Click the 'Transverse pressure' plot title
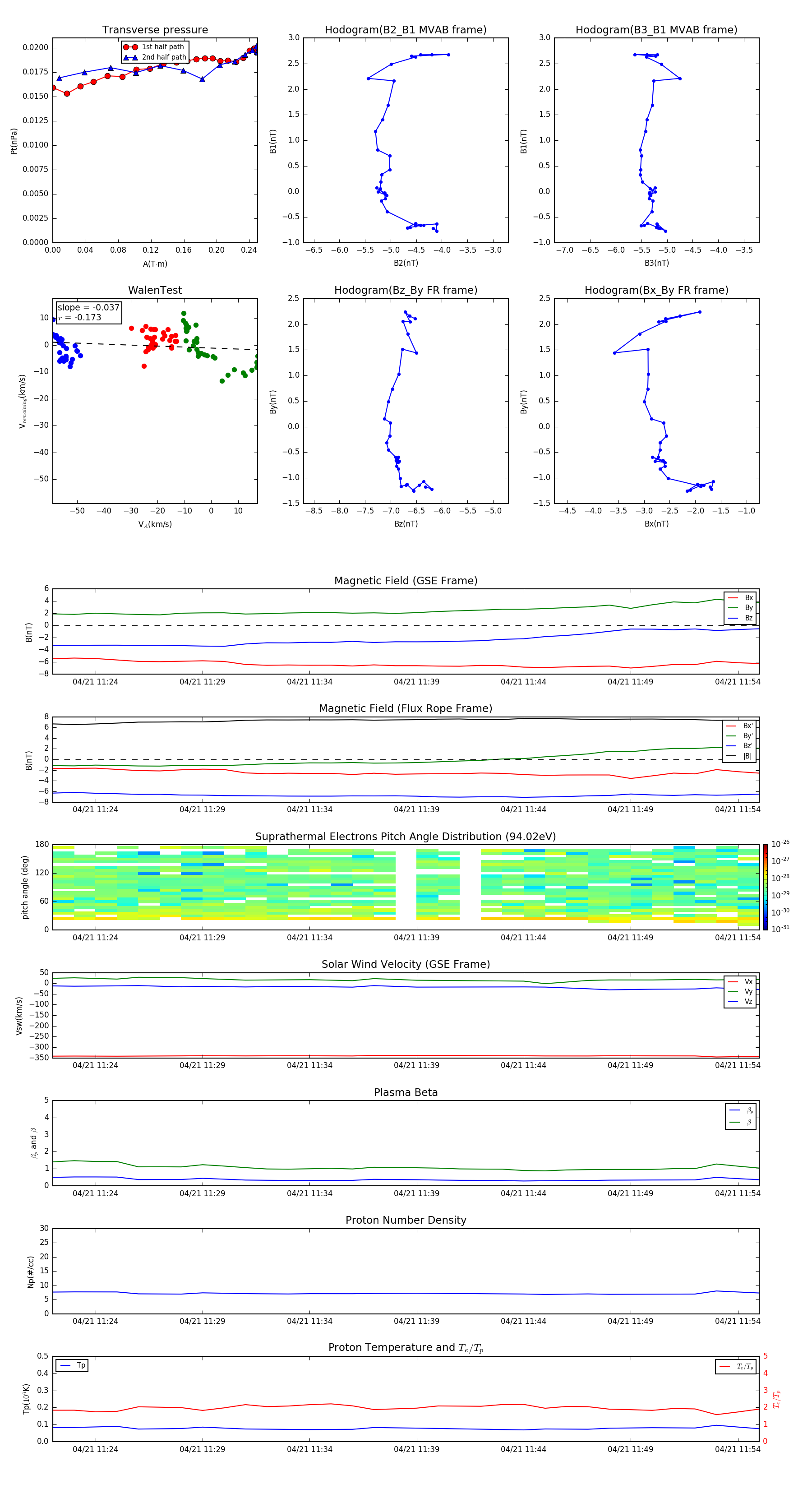Viewport: 812px width, 1489px height. pos(155,29)
